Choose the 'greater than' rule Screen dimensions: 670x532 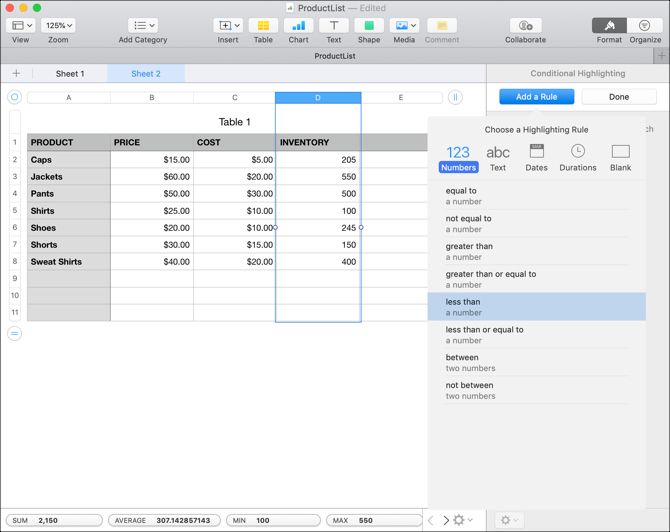pyautogui.click(x=537, y=251)
